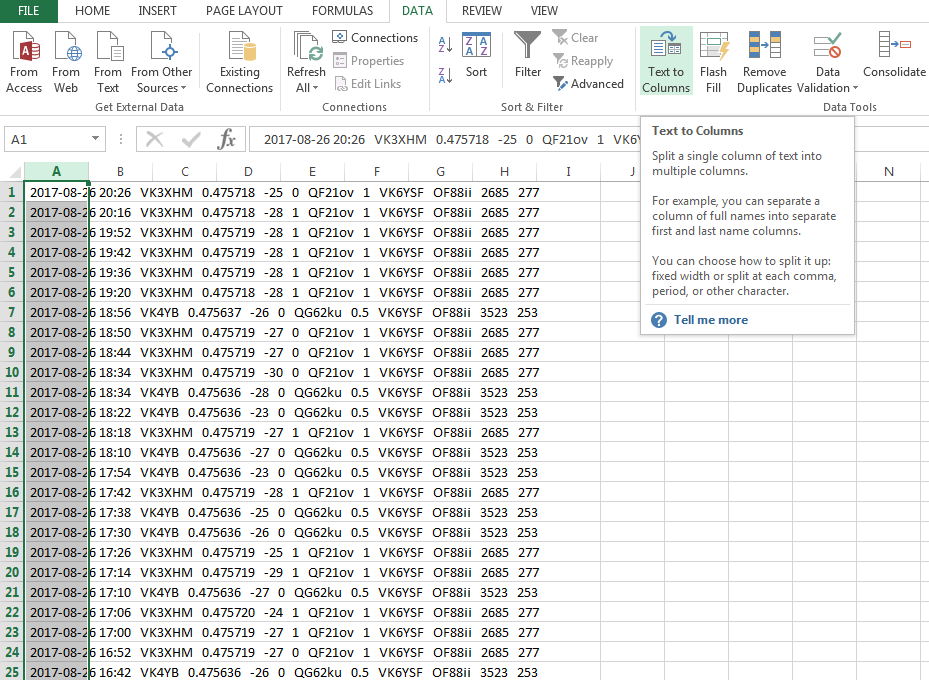Click the Advanced filter button
Viewport: 929px width, 680px height.
pyautogui.click(x=589, y=84)
